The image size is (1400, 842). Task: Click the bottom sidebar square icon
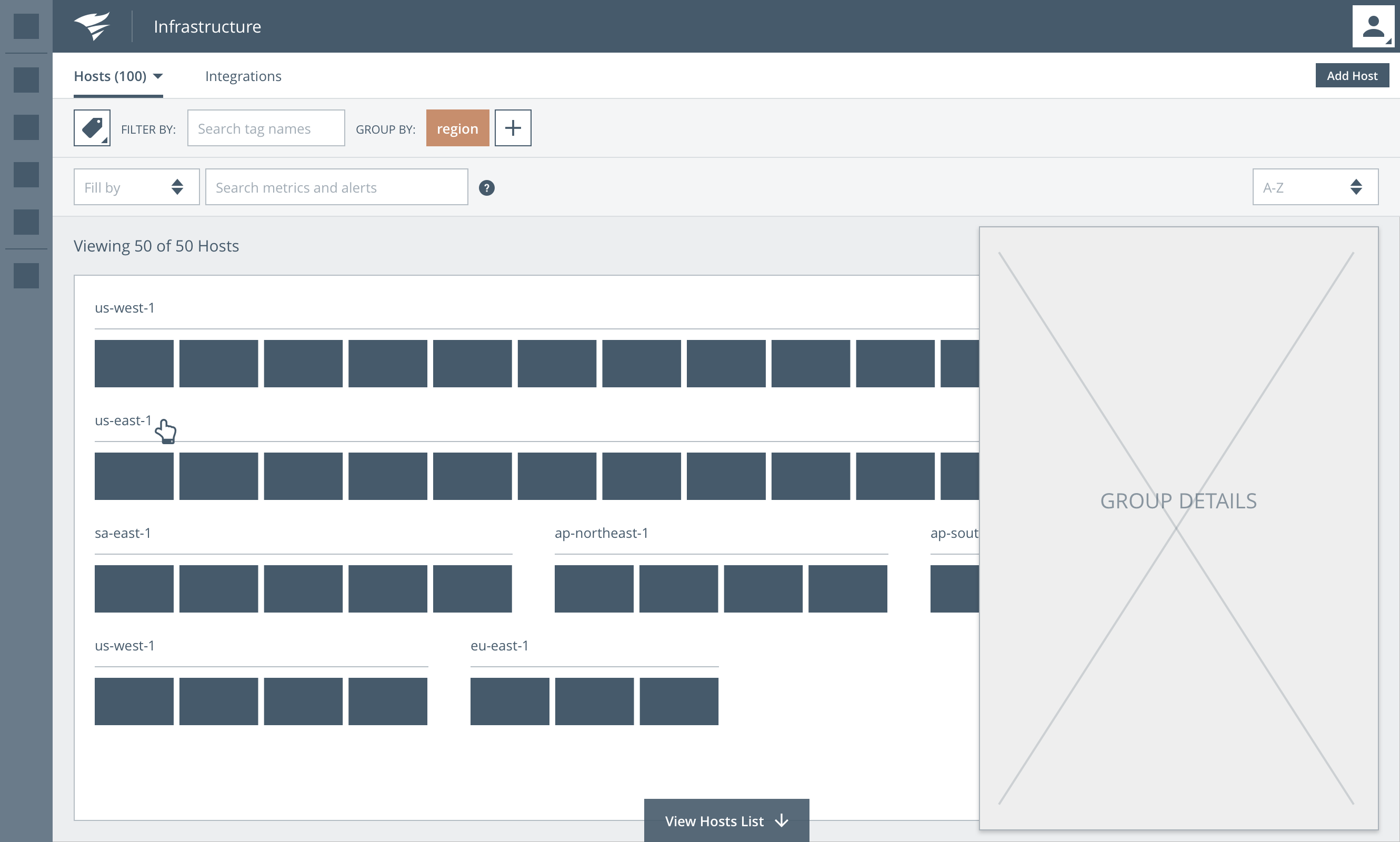pos(26,276)
